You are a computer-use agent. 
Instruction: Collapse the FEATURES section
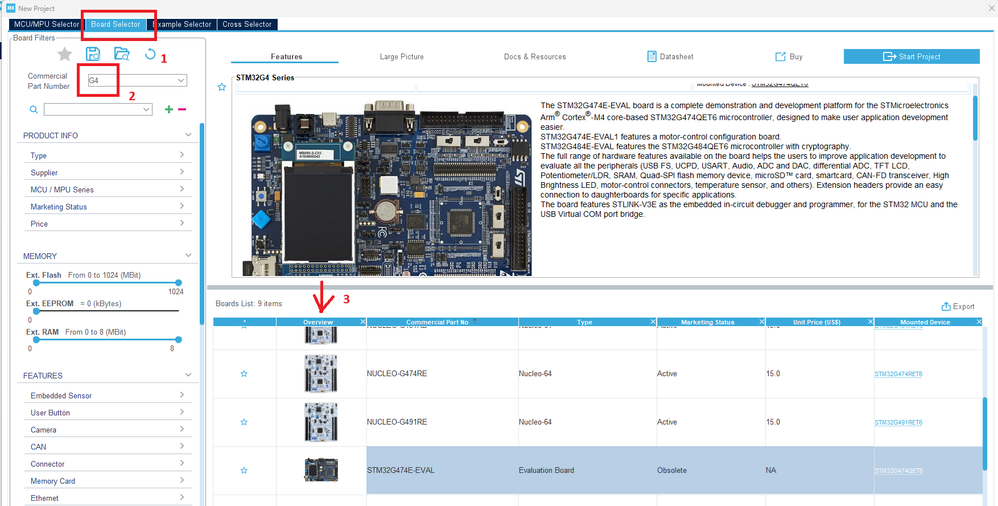[x=188, y=375]
